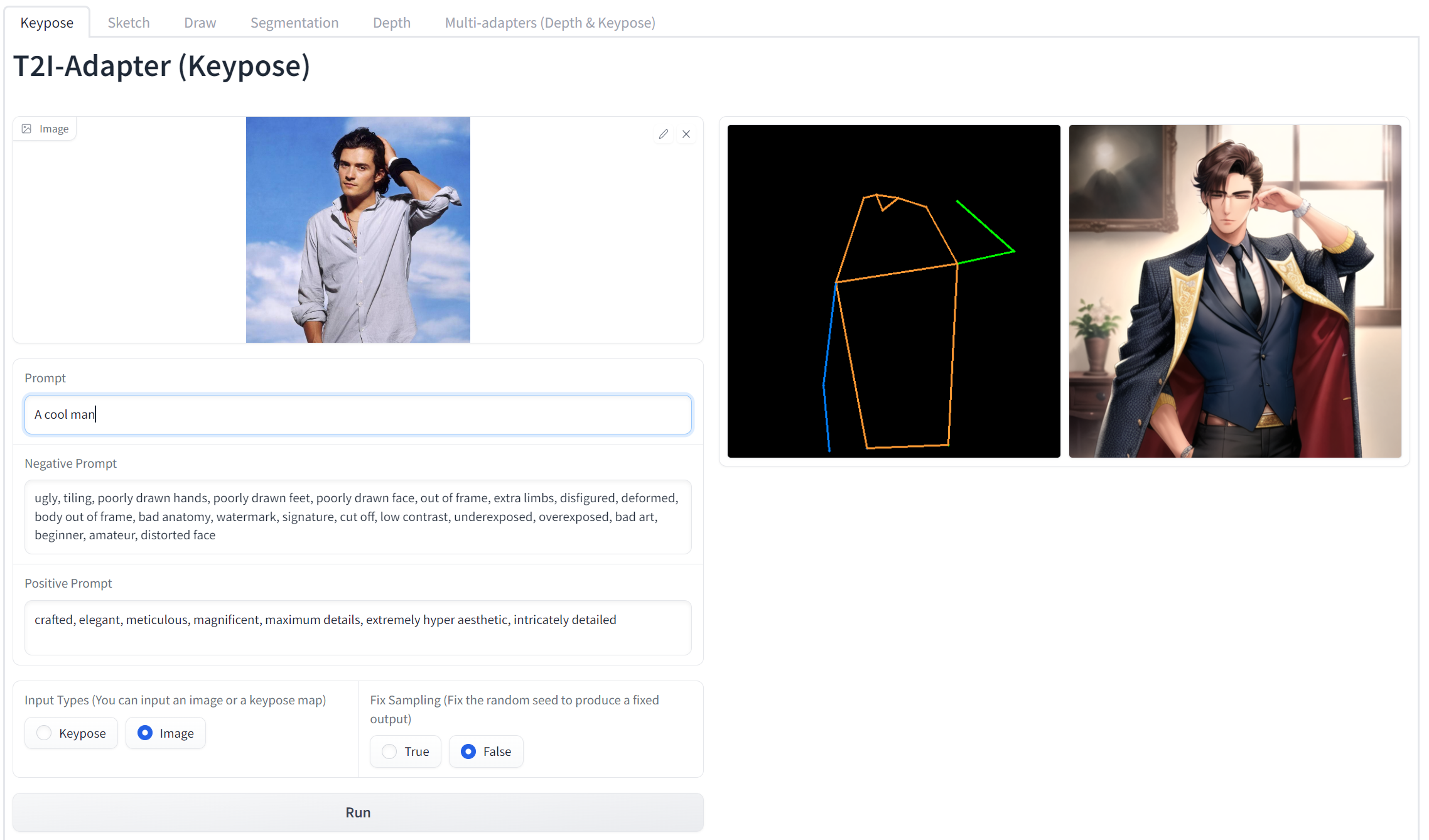Set Fix Sampling to False

468,751
